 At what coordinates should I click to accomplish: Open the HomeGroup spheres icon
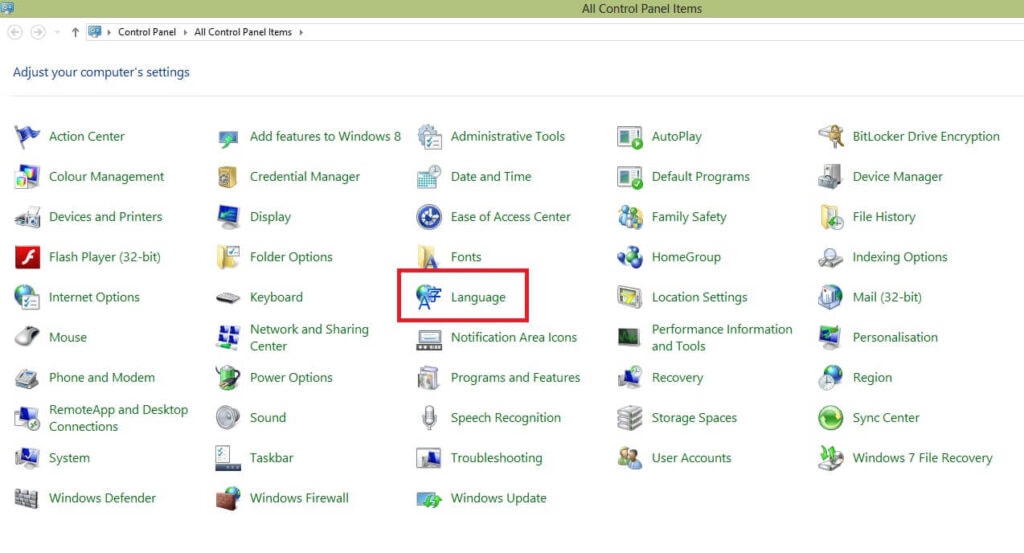630,257
